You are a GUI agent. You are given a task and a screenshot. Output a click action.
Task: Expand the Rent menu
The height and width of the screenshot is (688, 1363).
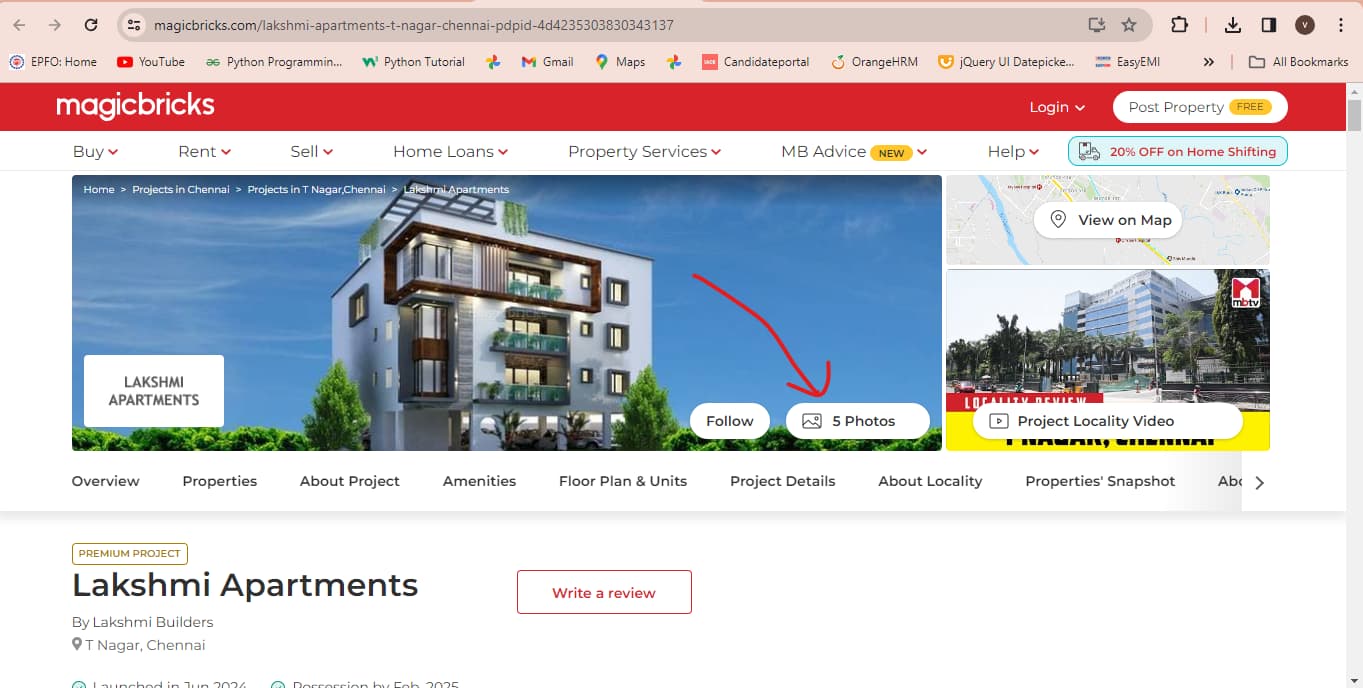pos(204,151)
